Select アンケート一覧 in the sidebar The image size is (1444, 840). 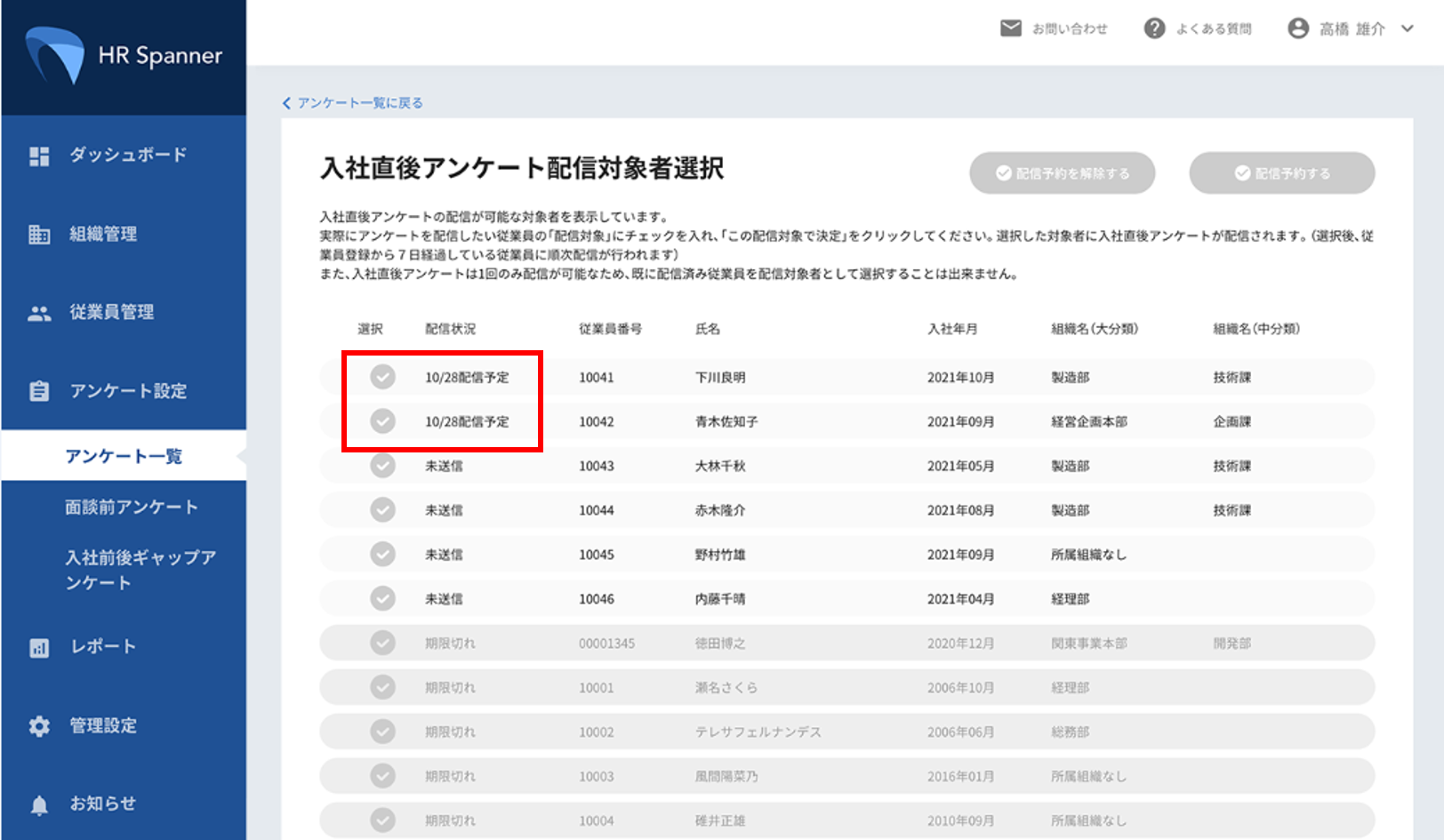(124, 456)
